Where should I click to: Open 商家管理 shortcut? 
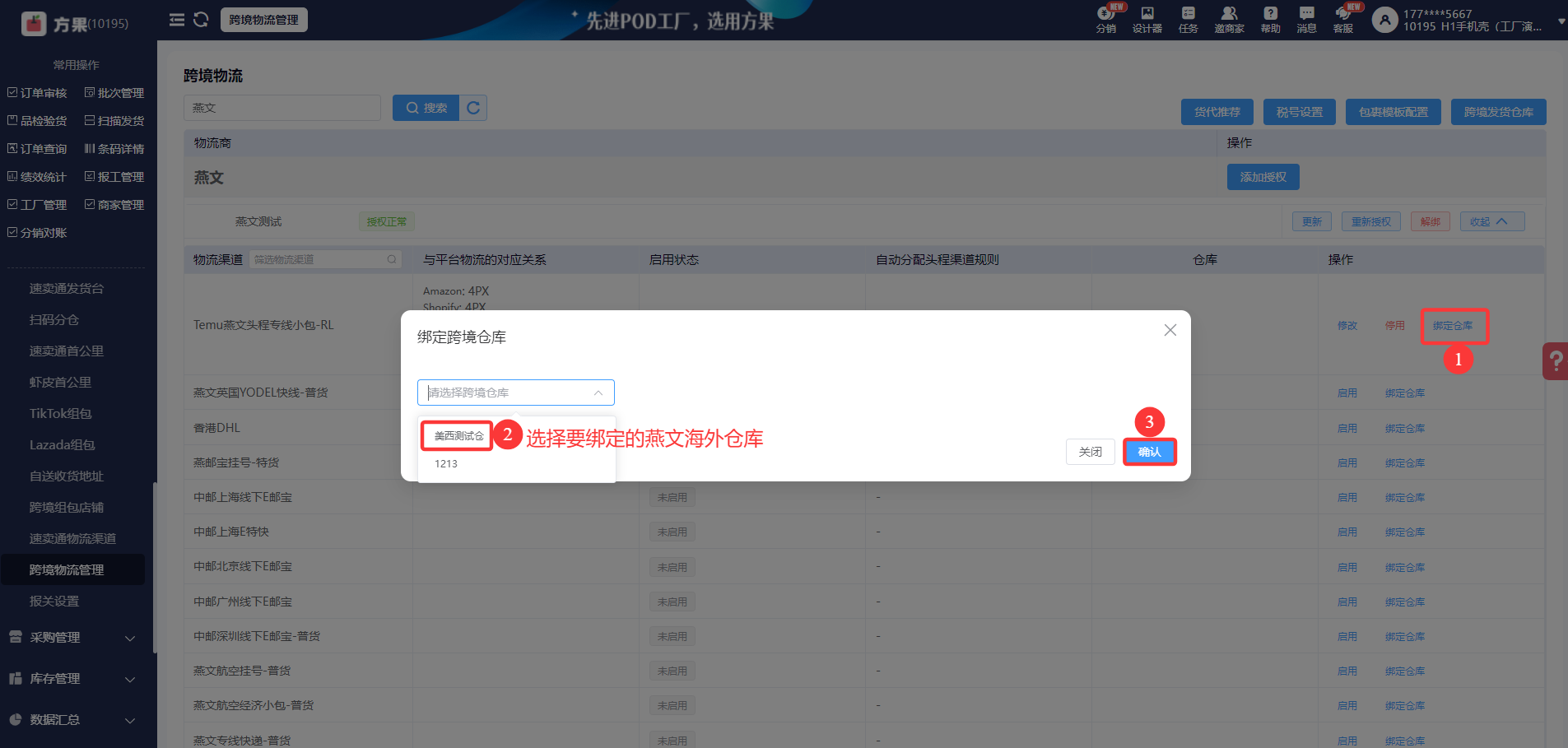pos(114,205)
